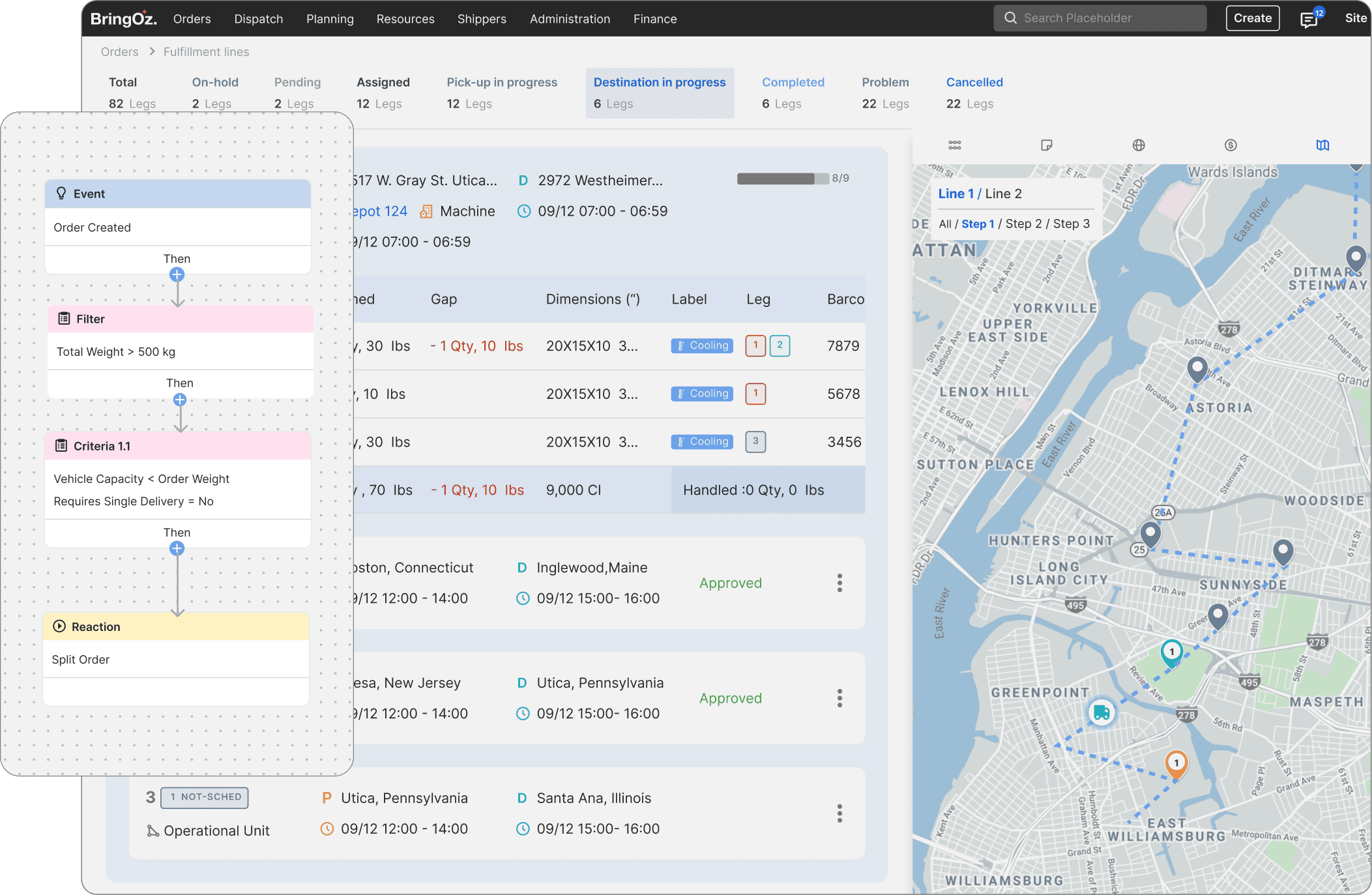1372x895 pixels.
Task: Open the Administration menu
Action: (x=570, y=19)
